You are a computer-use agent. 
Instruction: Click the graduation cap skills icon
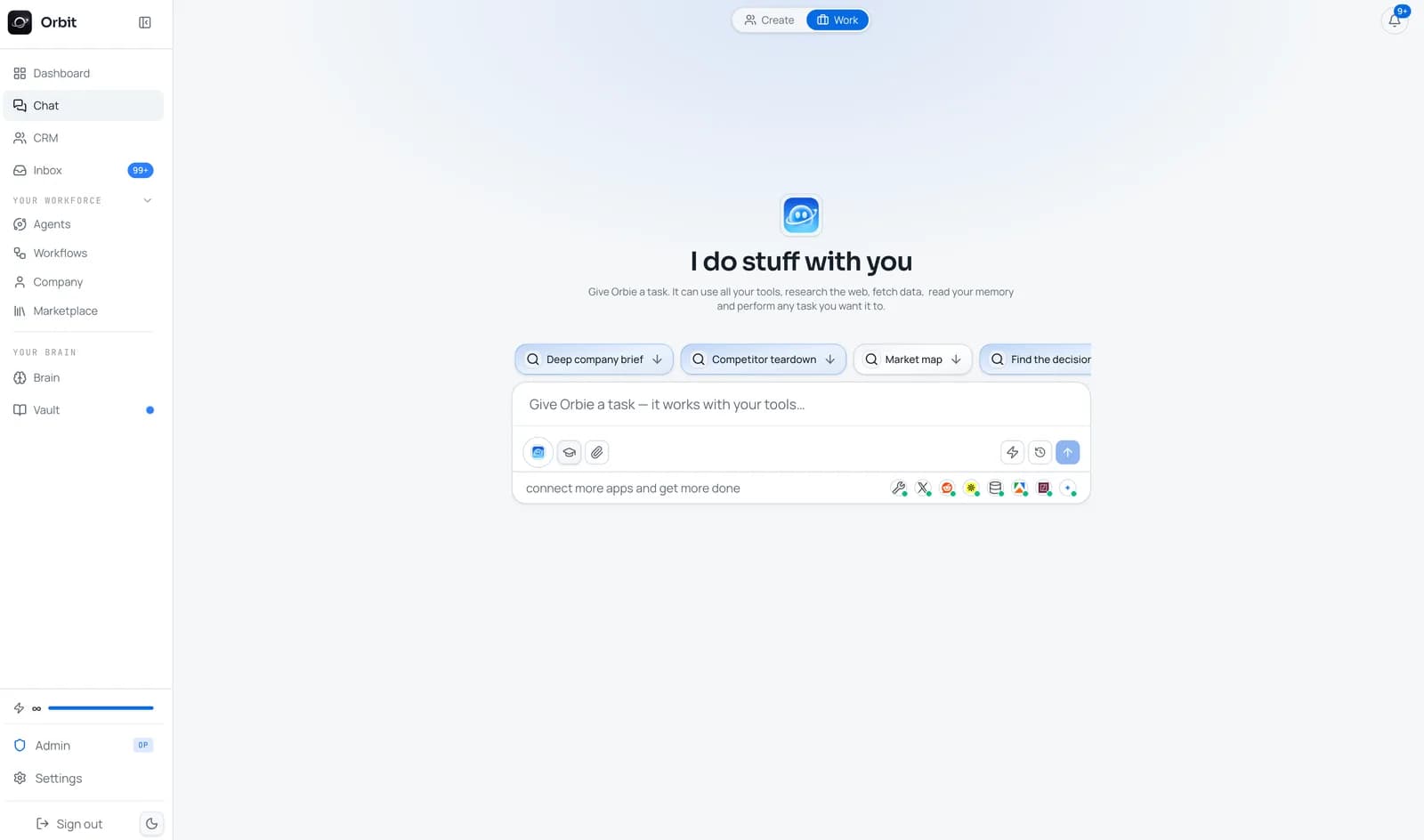click(570, 452)
